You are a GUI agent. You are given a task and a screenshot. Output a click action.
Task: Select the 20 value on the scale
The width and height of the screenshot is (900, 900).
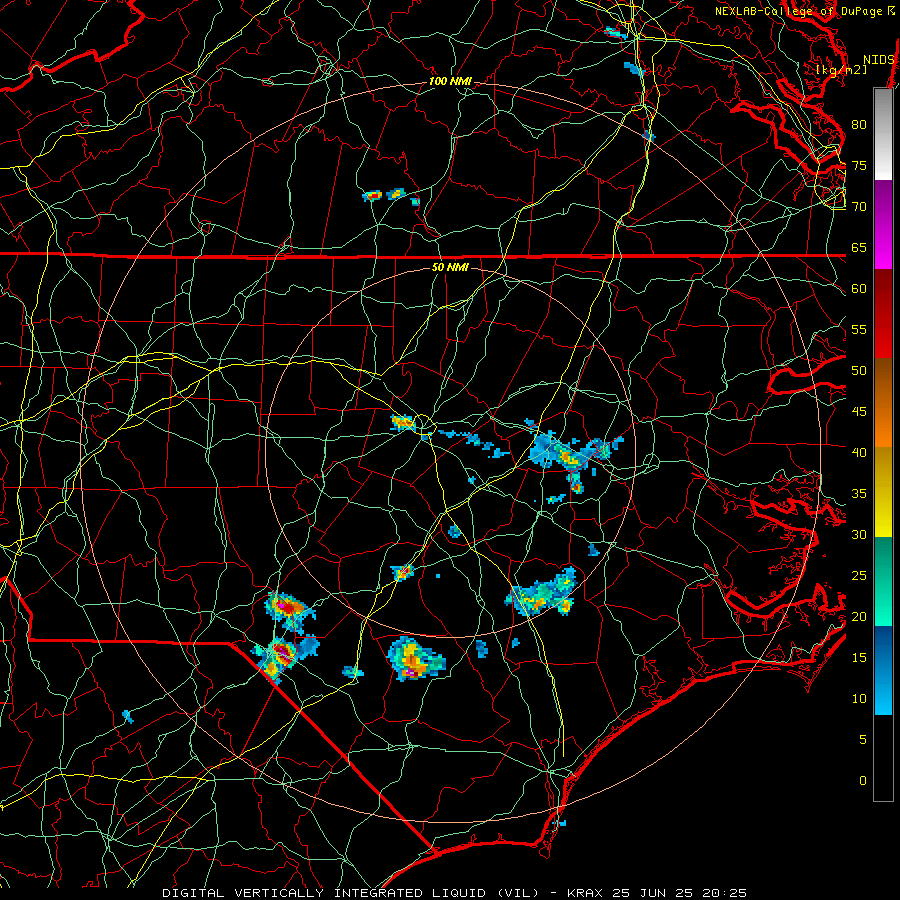[859, 616]
